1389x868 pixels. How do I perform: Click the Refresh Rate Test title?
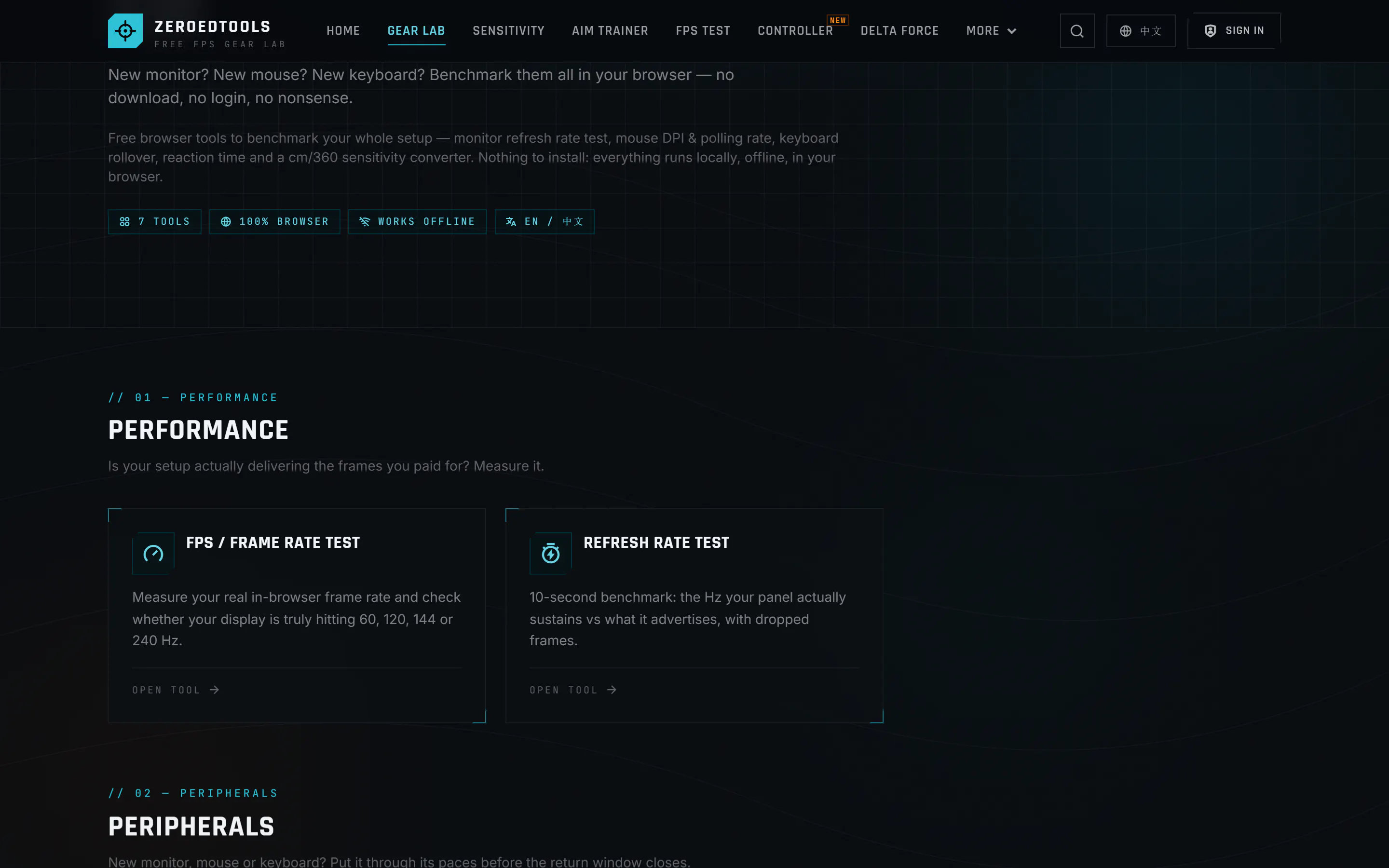656,542
